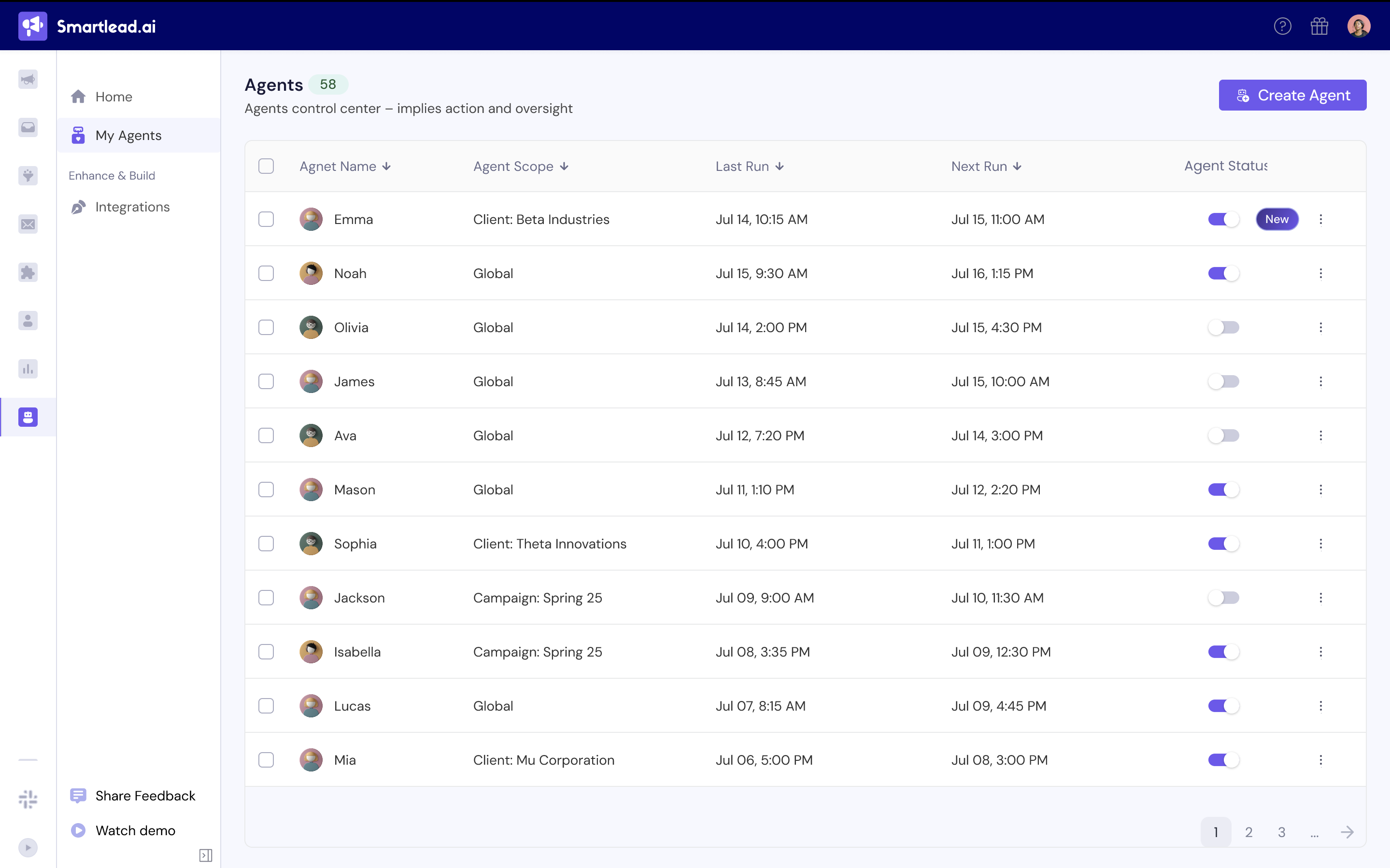Open more options for Mason row
The width and height of the screenshot is (1390, 868).
pyautogui.click(x=1320, y=490)
